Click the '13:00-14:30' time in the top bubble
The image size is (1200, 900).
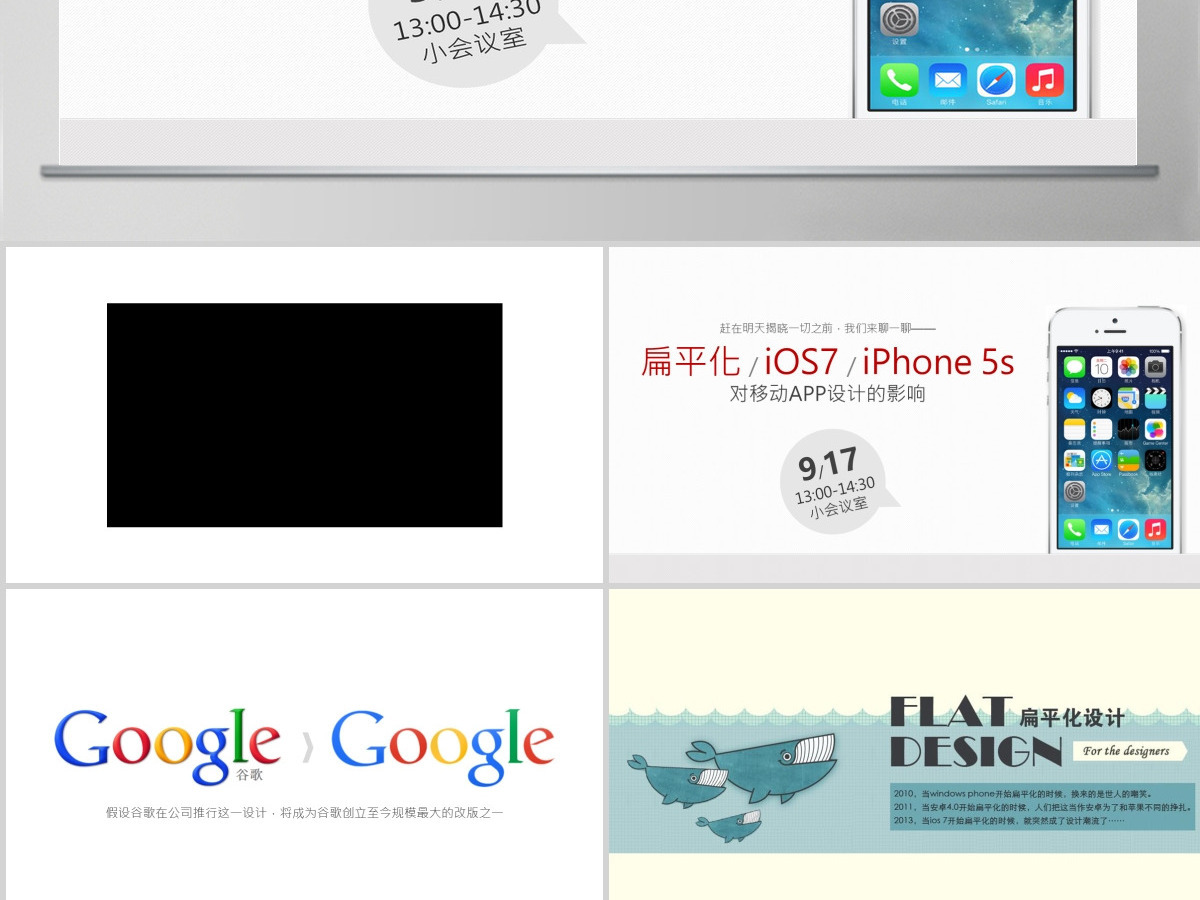[467, 17]
